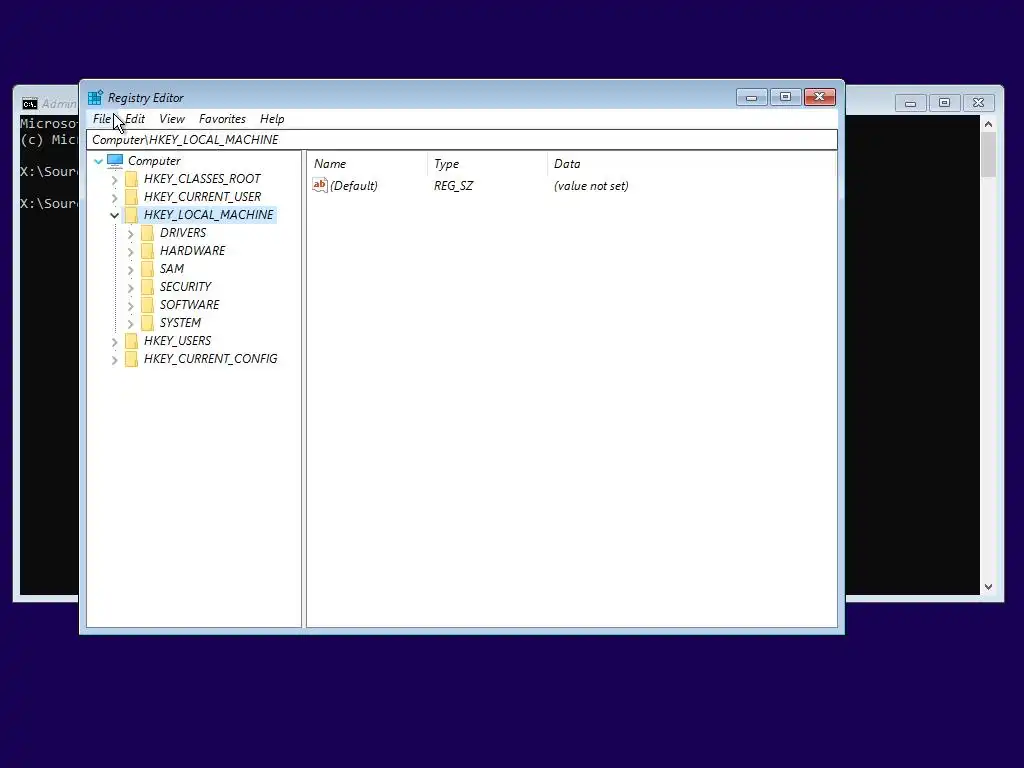Click the (value not set) data cell

591,185
